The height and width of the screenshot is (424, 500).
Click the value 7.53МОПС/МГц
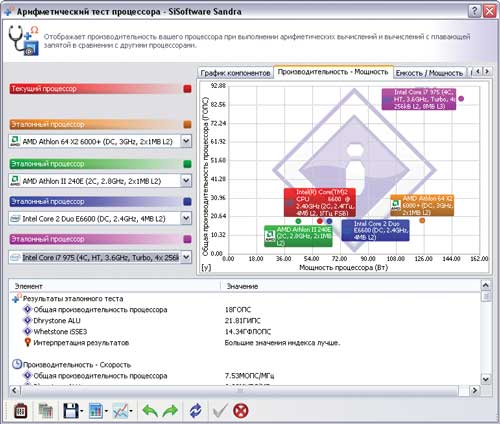point(249,376)
